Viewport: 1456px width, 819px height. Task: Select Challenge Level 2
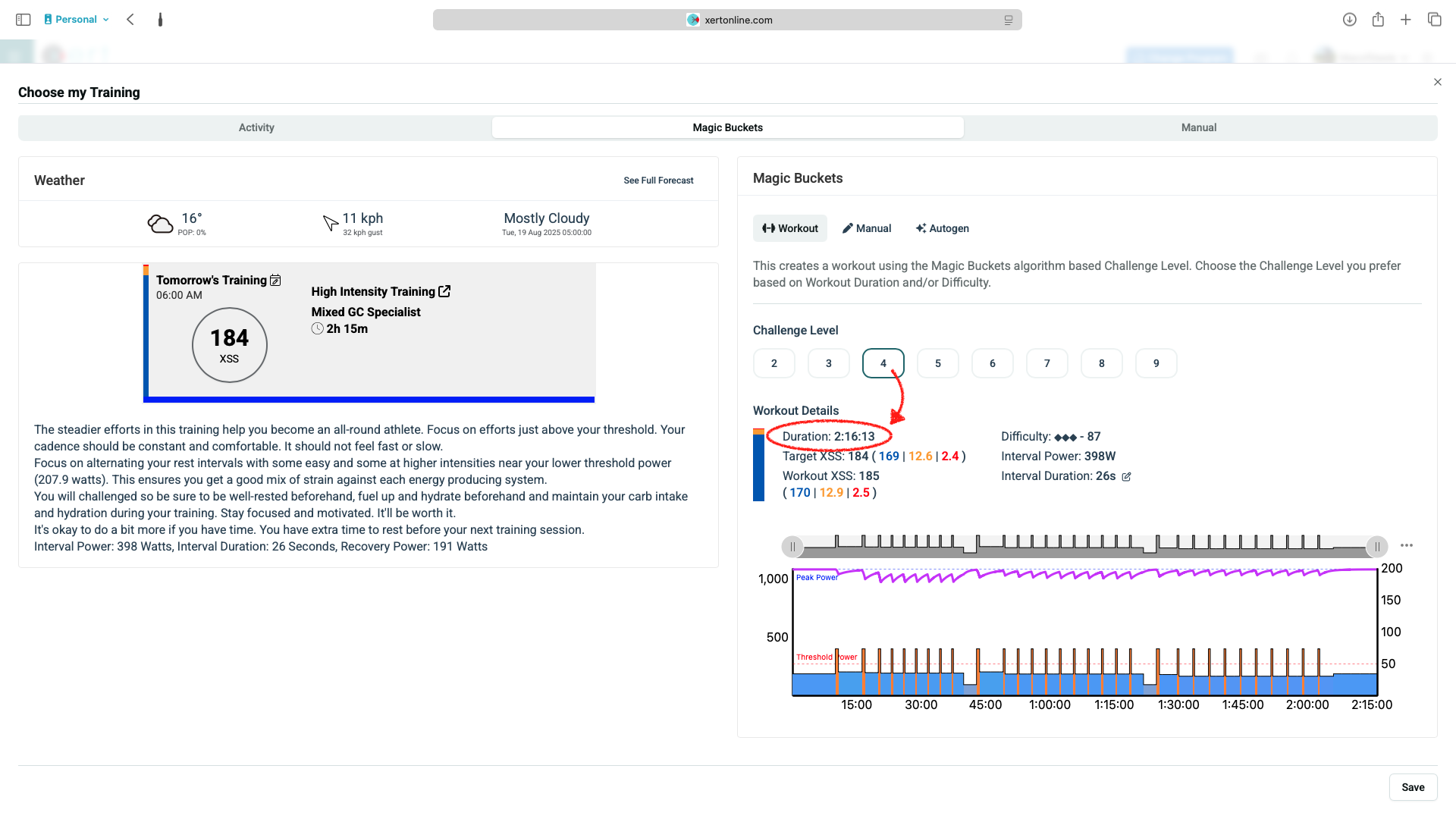773,363
